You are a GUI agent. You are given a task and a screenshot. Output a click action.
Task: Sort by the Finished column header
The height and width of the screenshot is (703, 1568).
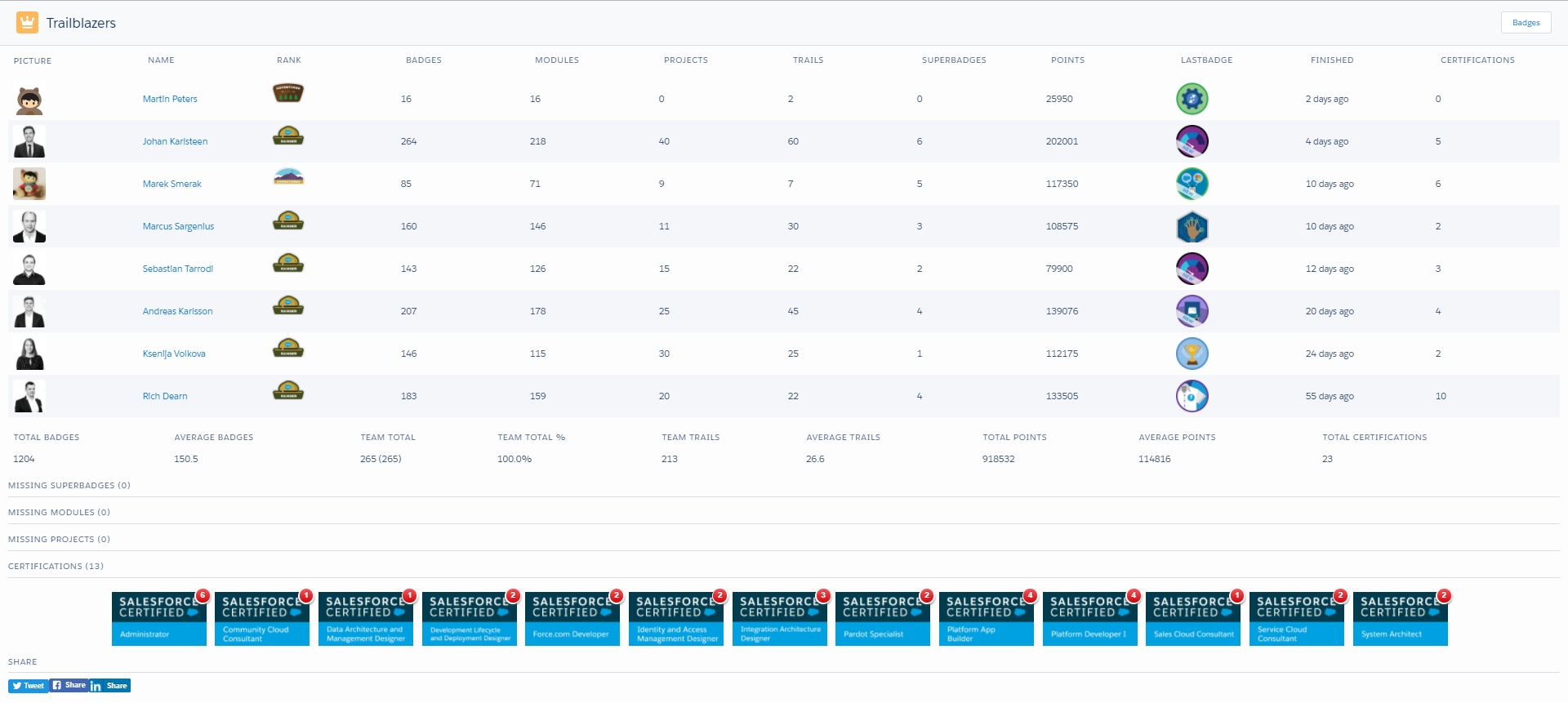pyautogui.click(x=1332, y=60)
